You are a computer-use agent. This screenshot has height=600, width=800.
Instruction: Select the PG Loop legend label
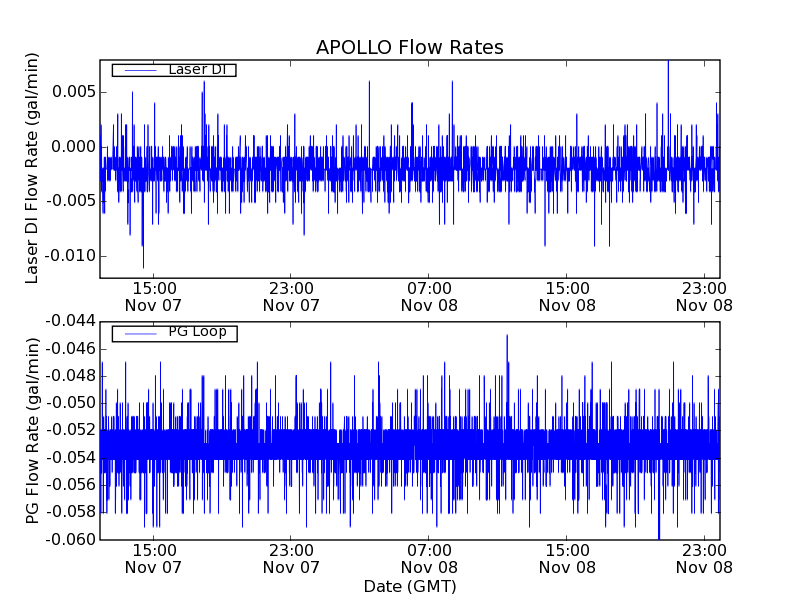coord(197,332)
